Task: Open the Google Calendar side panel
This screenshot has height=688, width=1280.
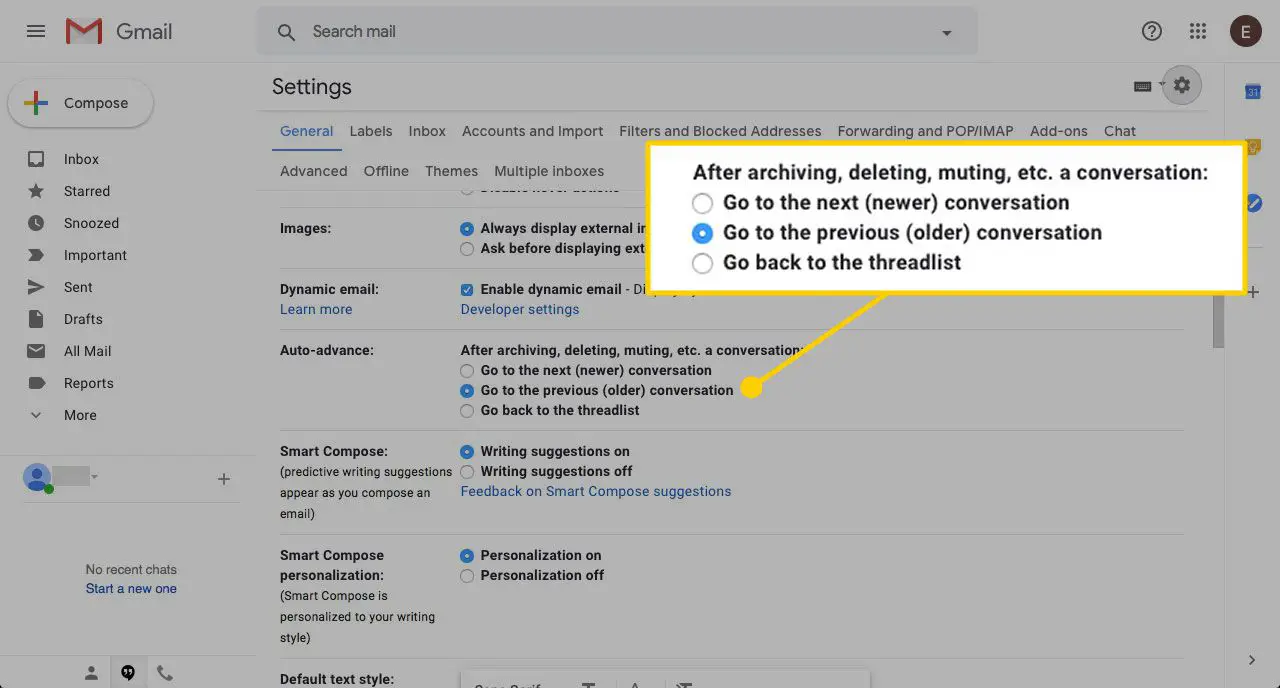Action: 1252,91
